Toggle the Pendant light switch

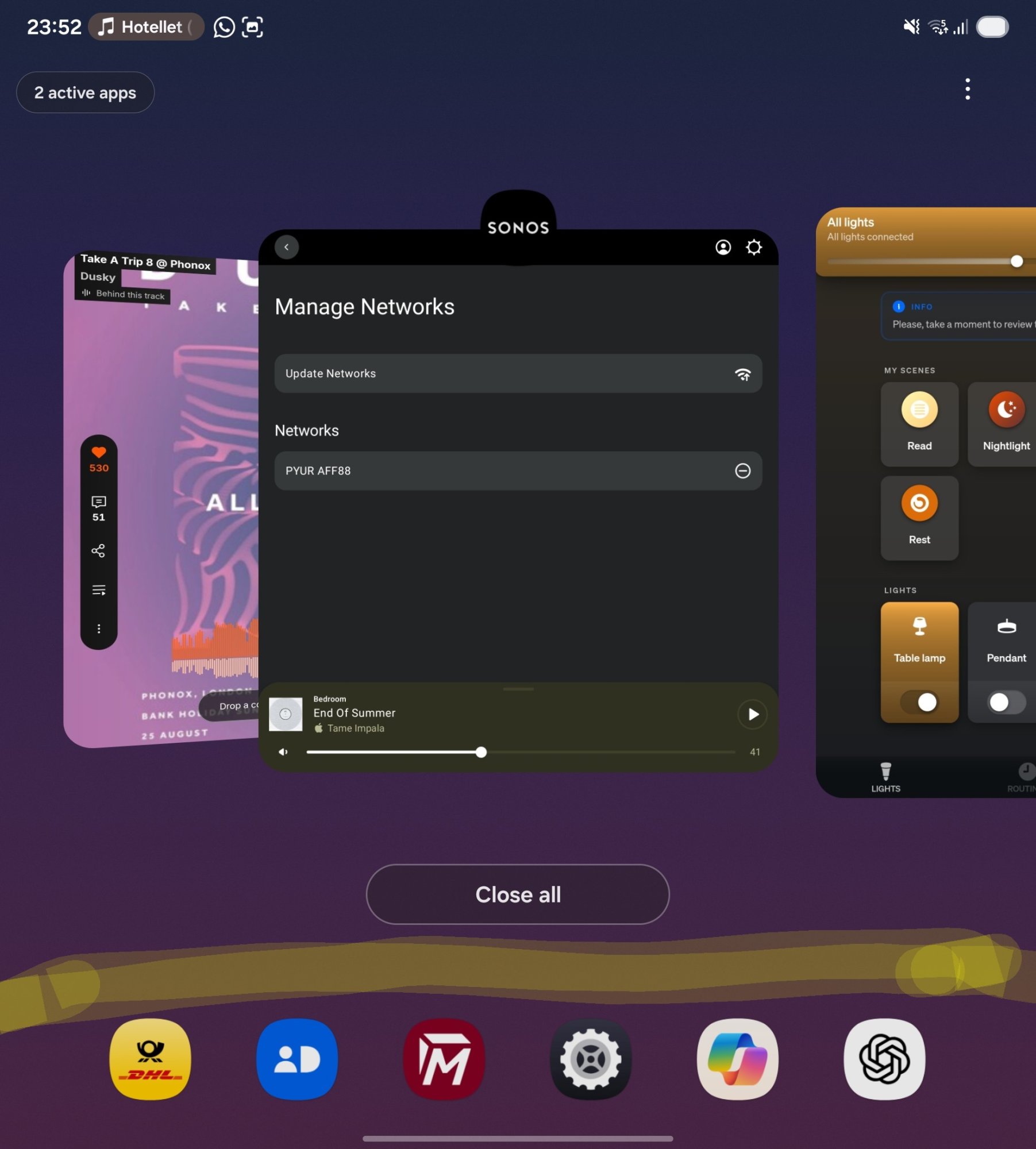click(1007, 702)
